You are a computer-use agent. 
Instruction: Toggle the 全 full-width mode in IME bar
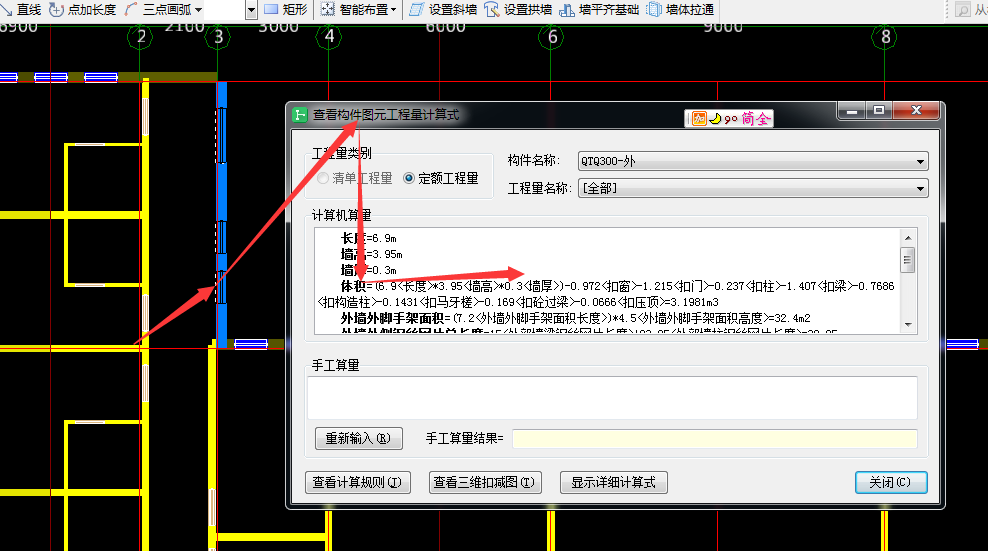click(762, 119)
